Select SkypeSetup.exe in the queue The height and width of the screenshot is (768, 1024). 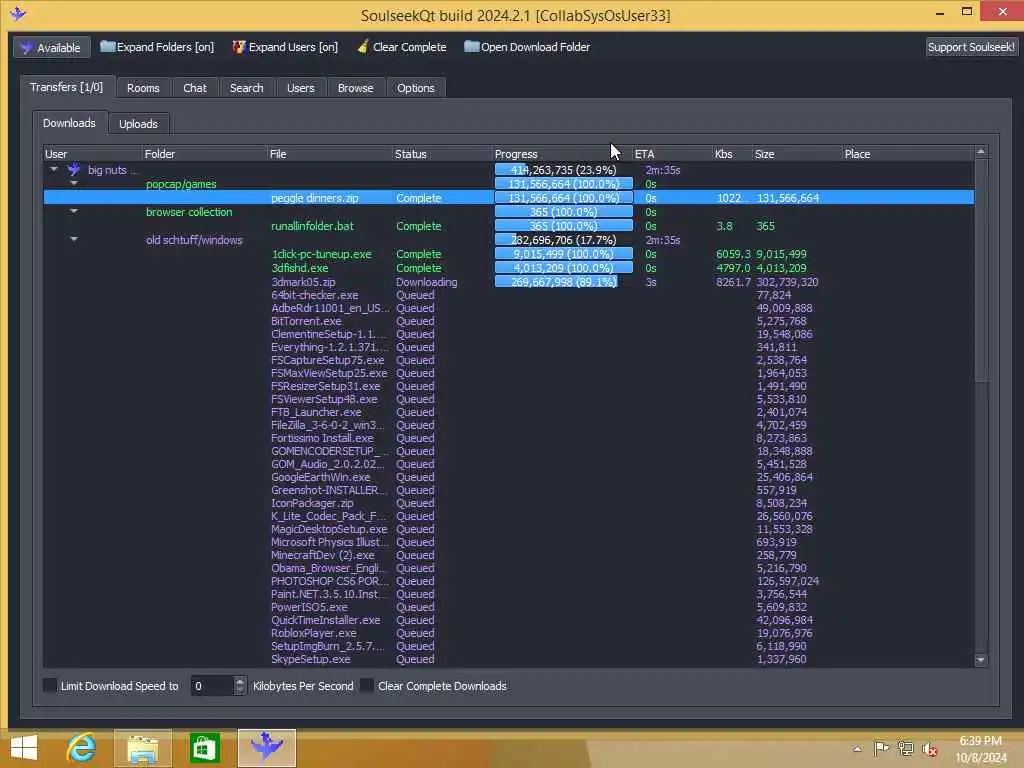310,659
